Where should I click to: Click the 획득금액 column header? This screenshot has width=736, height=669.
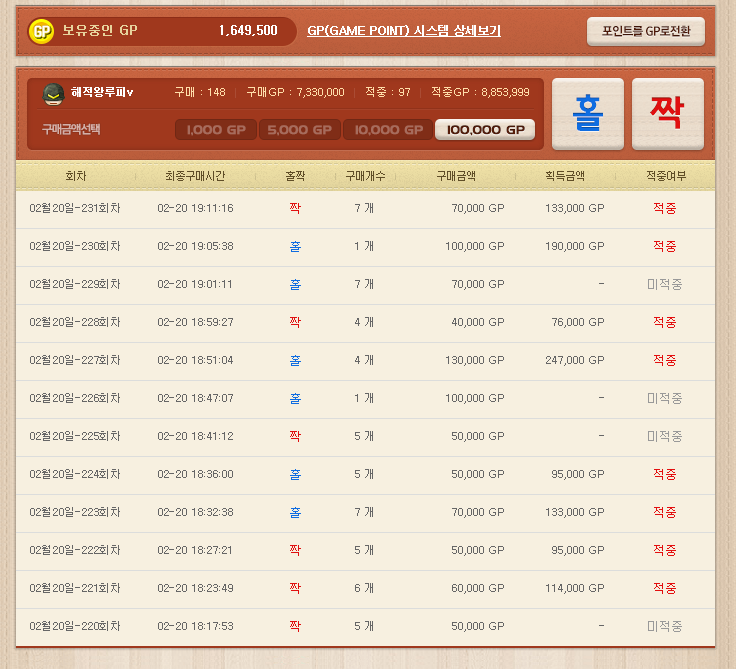[x=565, y=176]
